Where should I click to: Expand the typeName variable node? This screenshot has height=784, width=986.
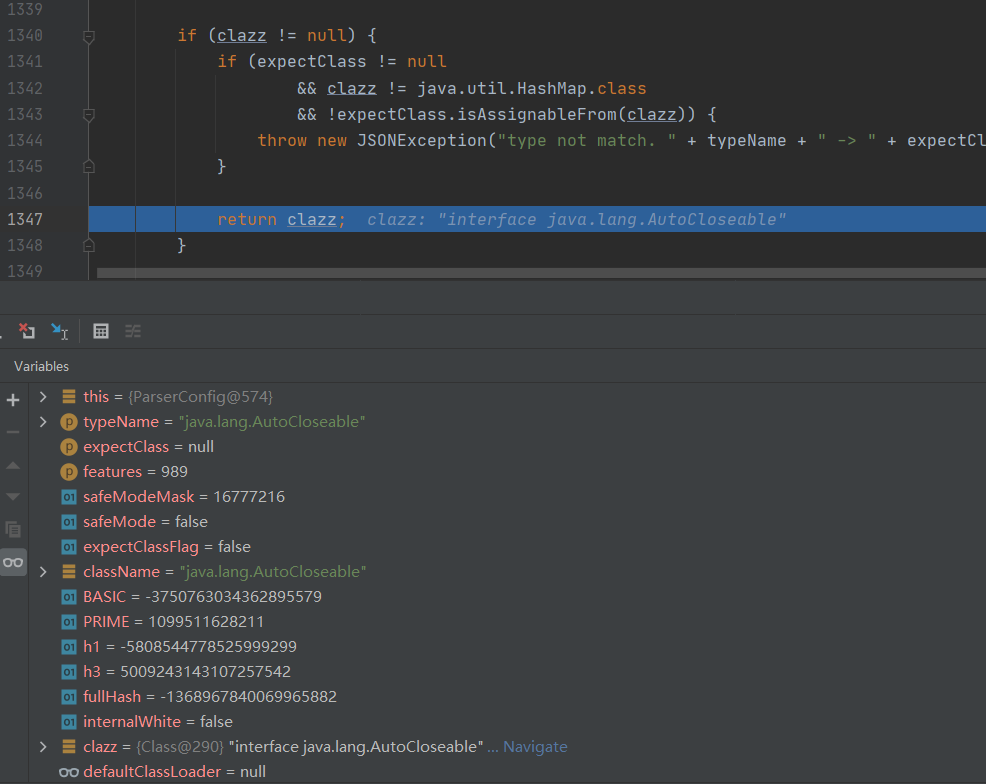click(x=43, y=422)
